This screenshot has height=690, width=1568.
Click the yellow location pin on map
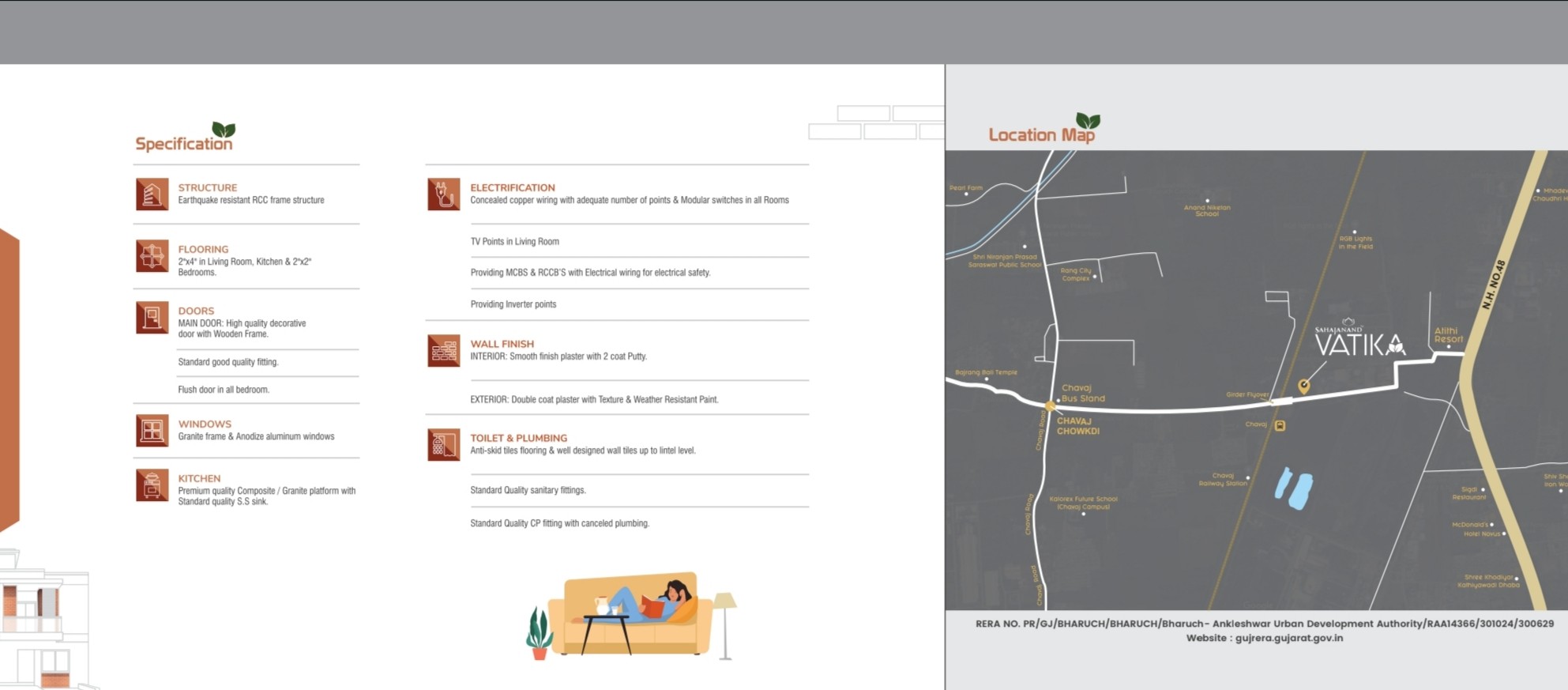coord(1303,386)
